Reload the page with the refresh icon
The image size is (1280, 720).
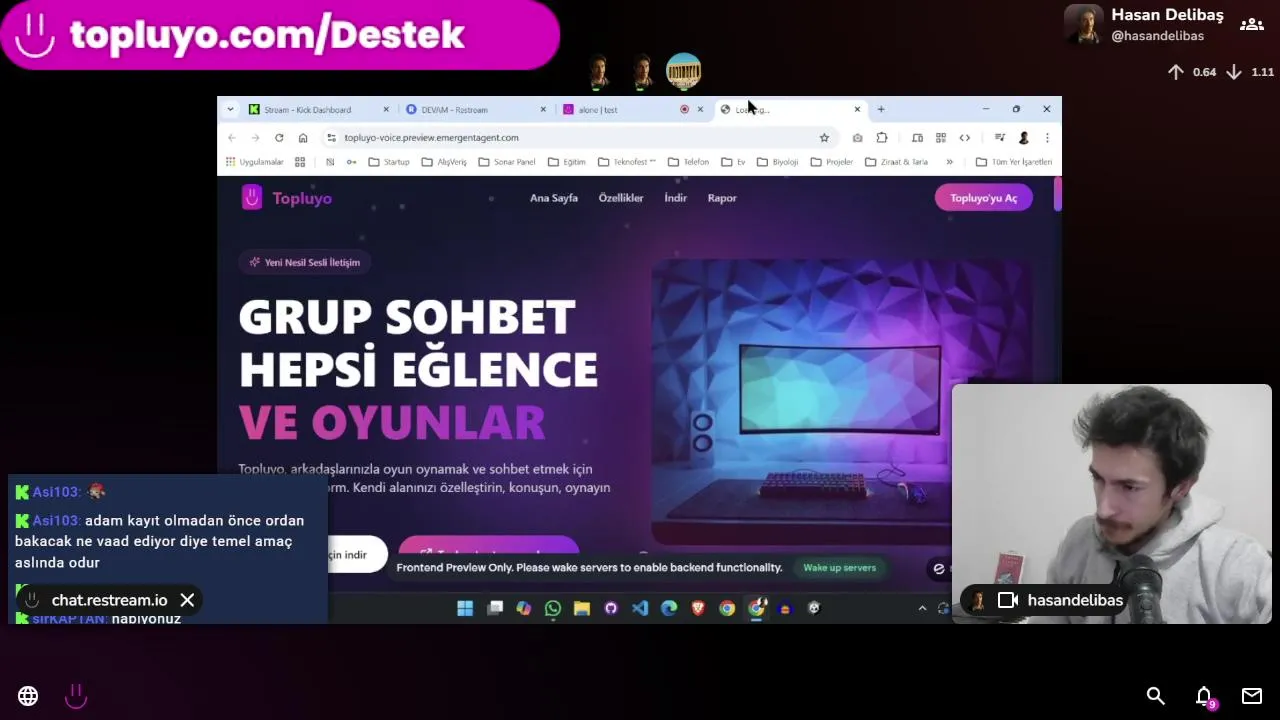[279, 138]
